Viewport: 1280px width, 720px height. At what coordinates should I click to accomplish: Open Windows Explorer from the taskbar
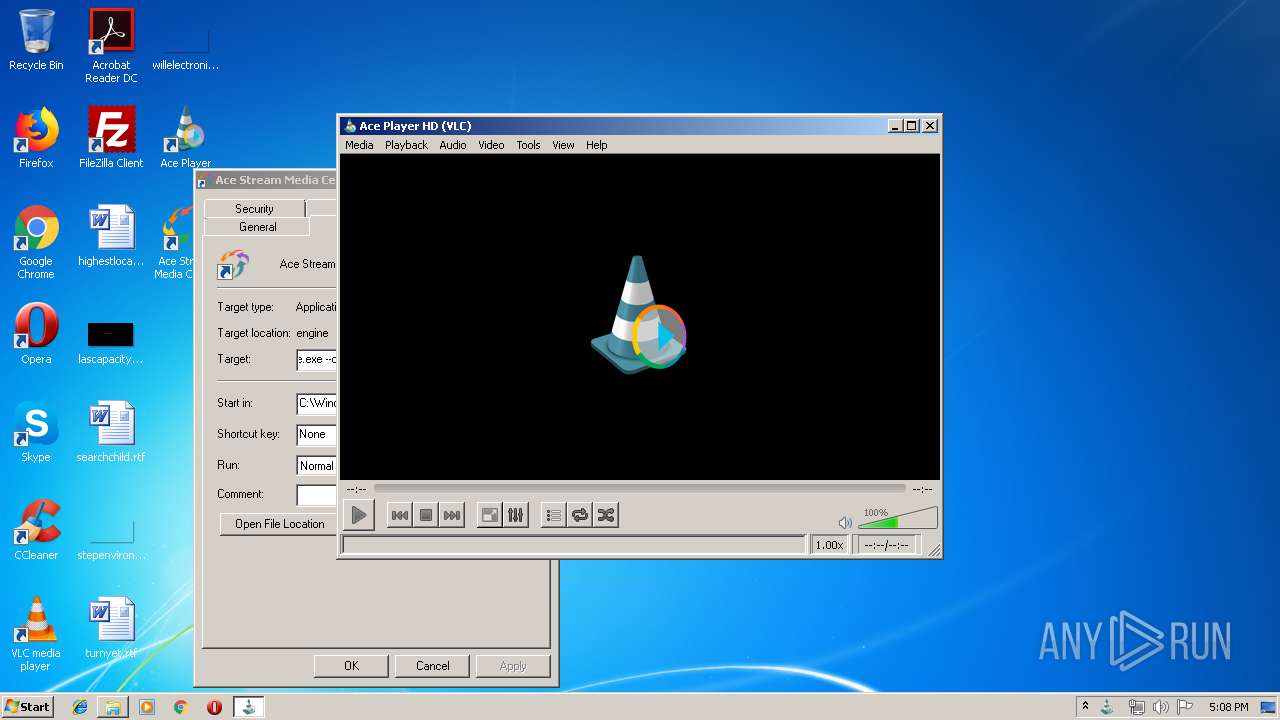click(x=113, y=707)
